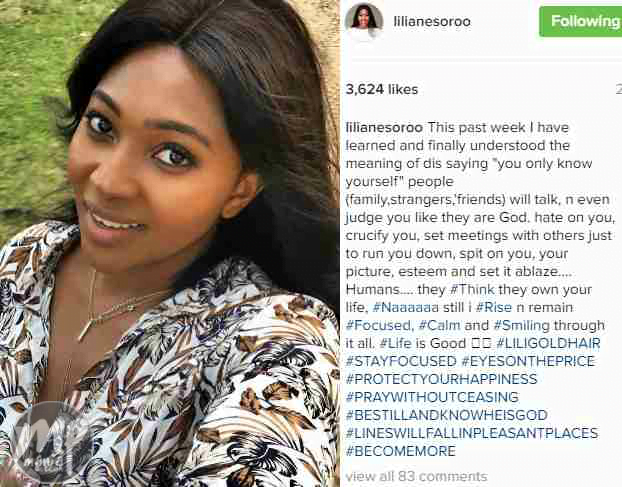622x487 pixels.
Task: Open the #LILIGOLDHAIR hashtag
Action: click(548, 343)
